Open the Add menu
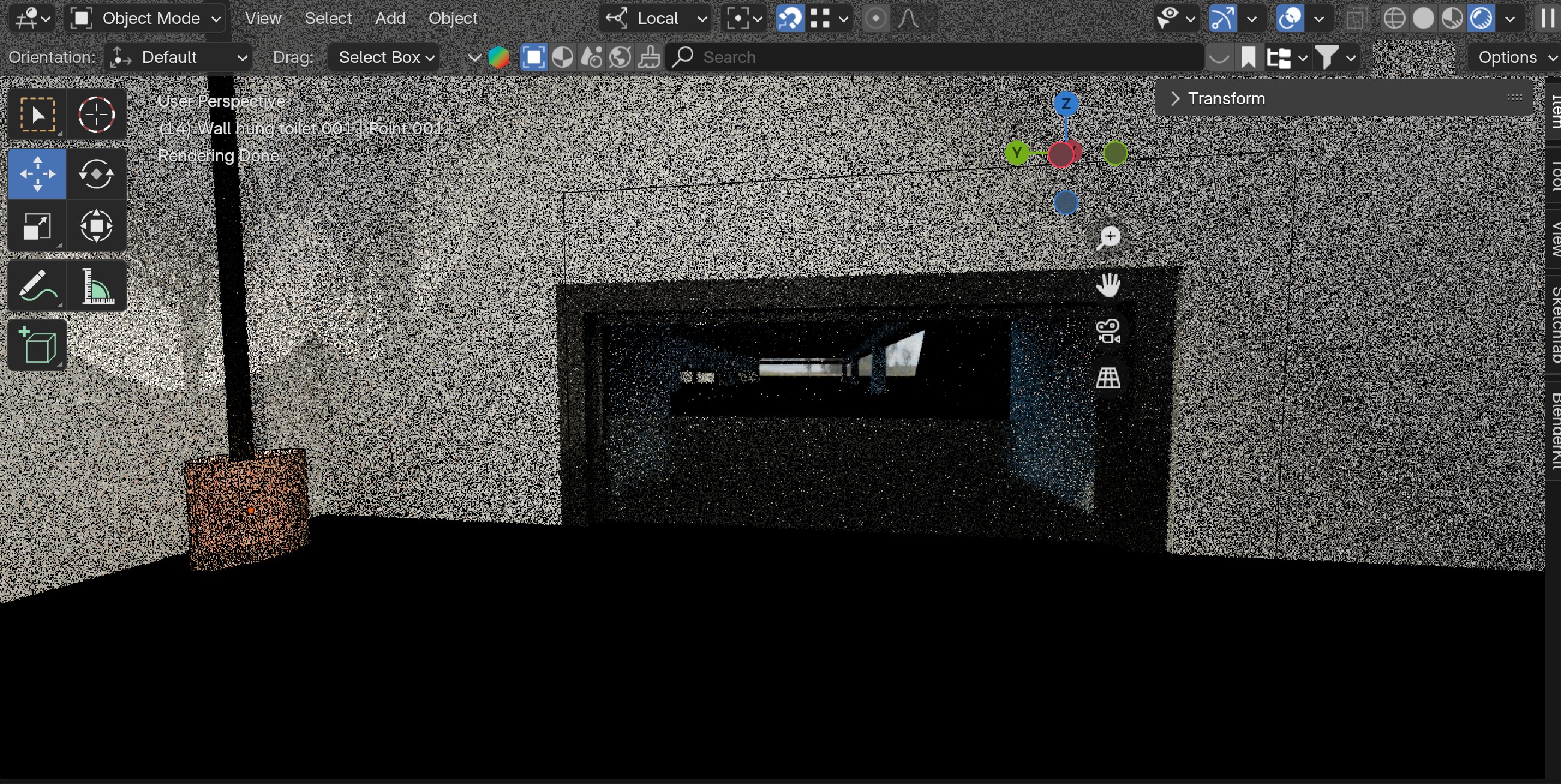This screenshot has height=784, width=1561. (390, 18)
